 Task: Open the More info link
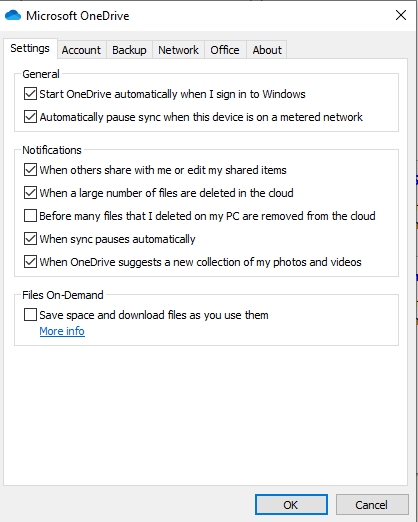(x=62, y=331)
